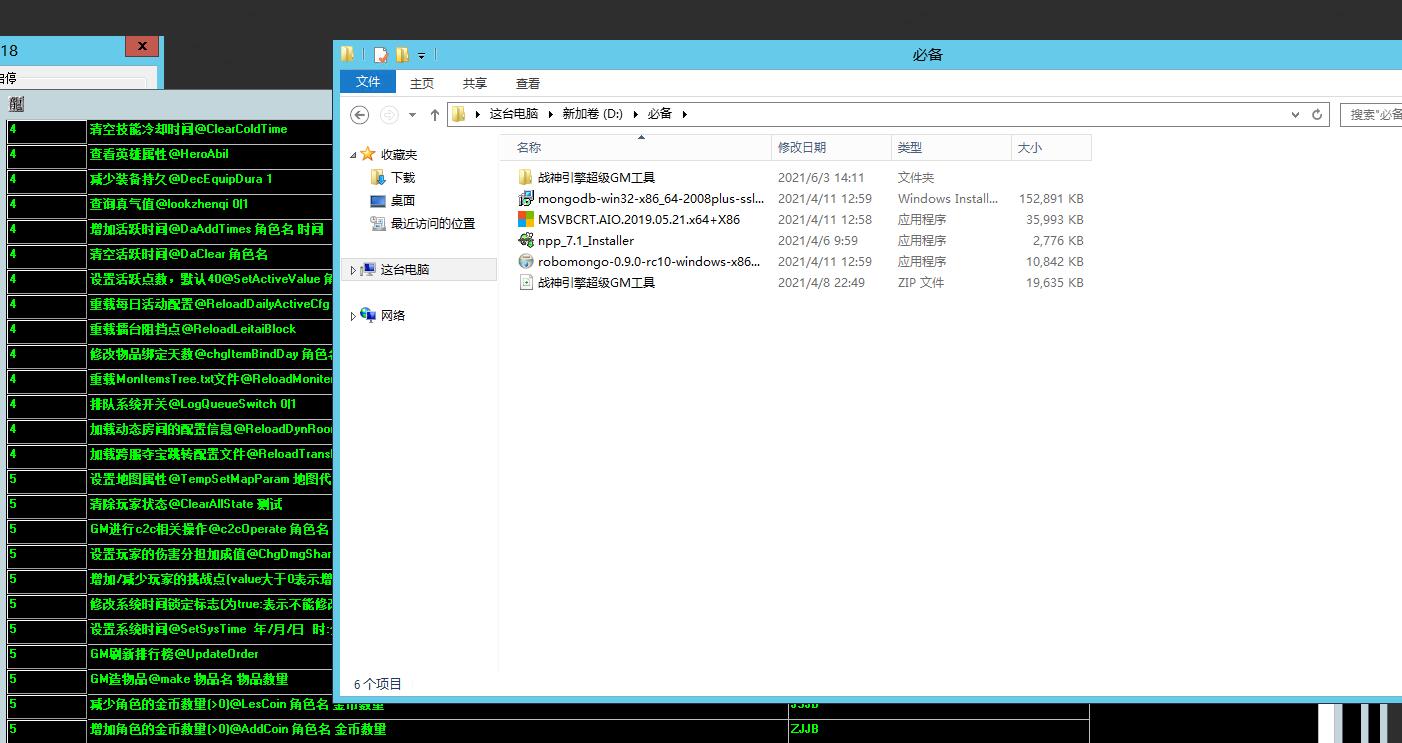Open the 战神引擎超级GM工具 folder icon
Screen dimensions: 1402x743
click(526, 177)
